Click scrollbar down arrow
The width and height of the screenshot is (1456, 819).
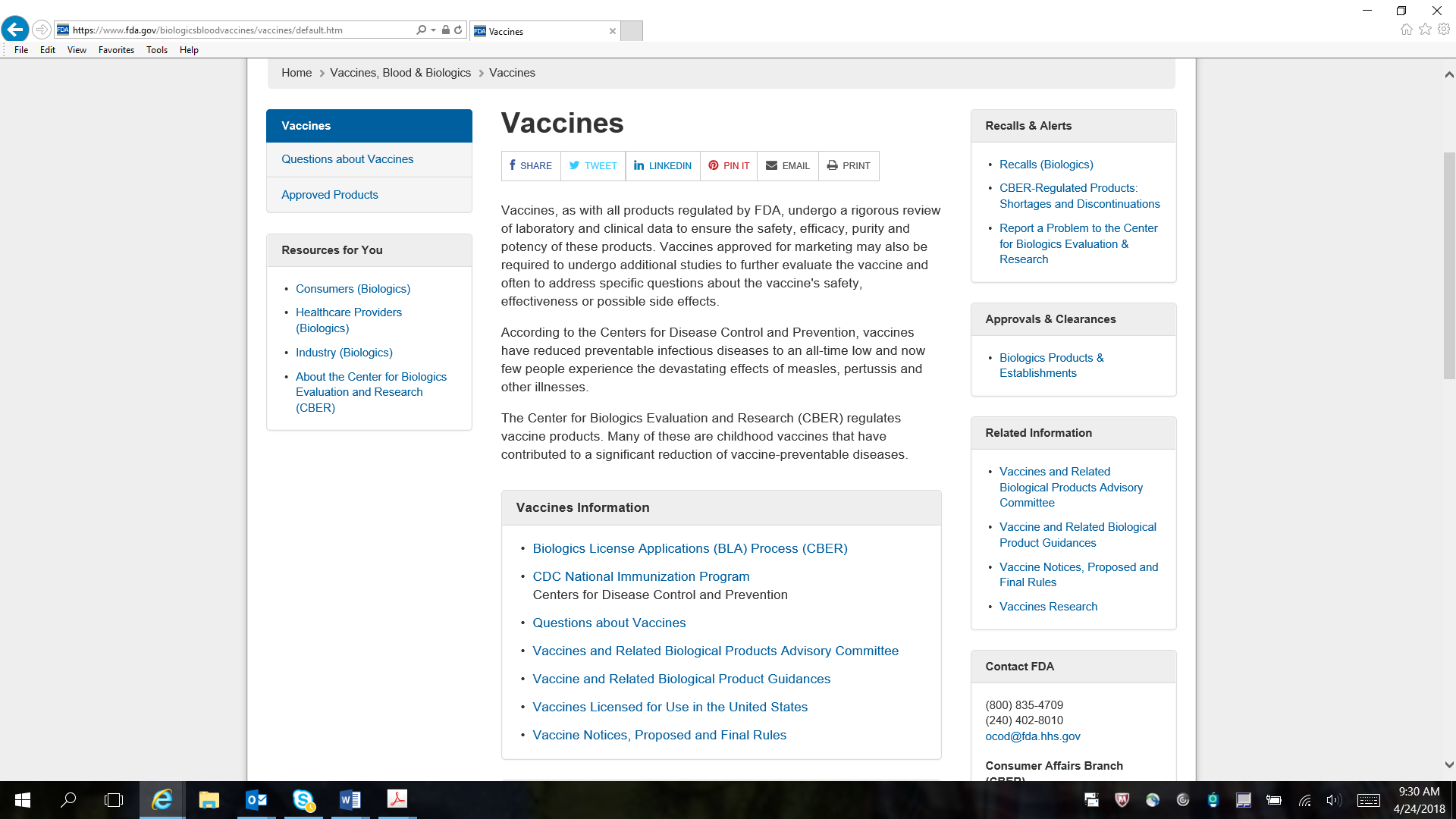[1448, 765]
